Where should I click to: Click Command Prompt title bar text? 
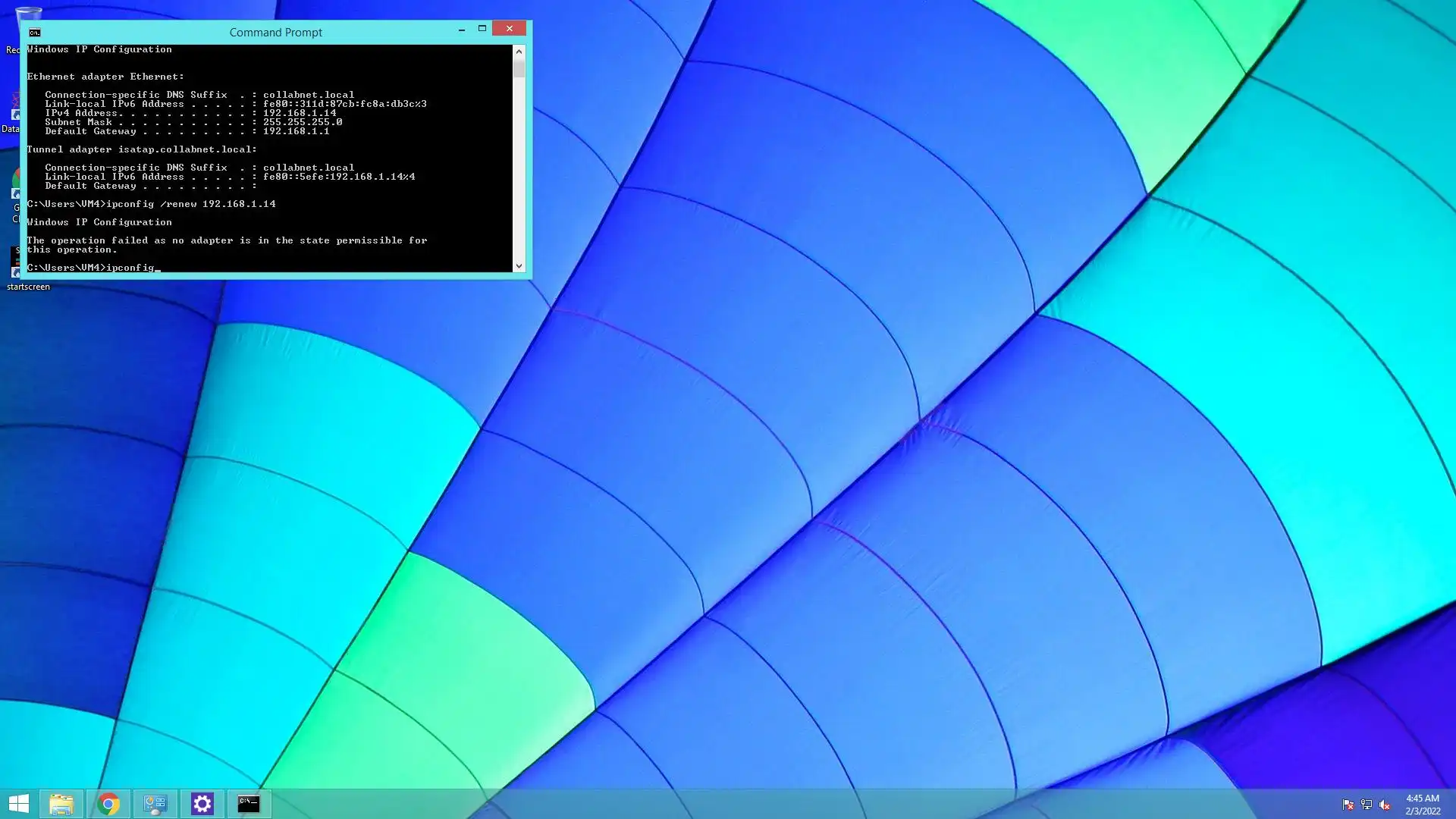point(275,32)
